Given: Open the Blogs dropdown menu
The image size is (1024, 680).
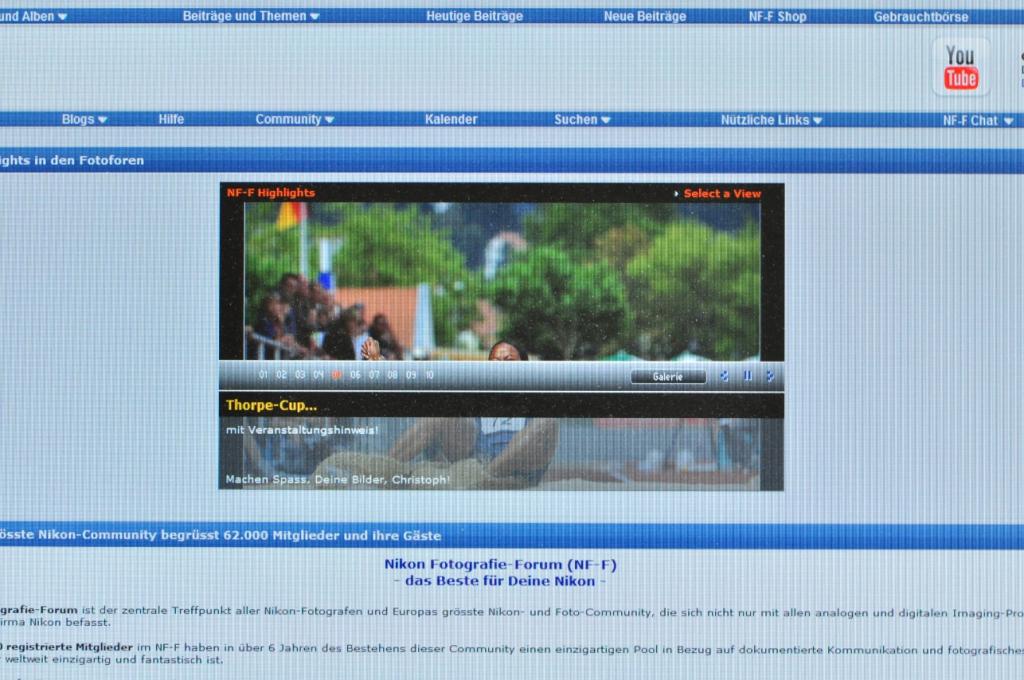Looking at the screenshot, I should click(84, 120).
